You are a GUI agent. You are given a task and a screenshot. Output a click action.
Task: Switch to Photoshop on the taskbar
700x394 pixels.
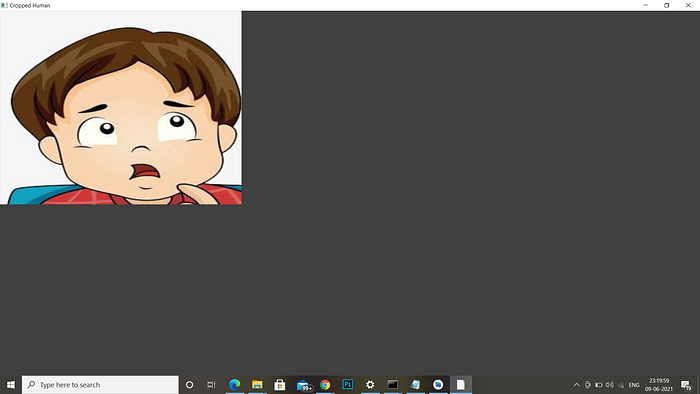(x=347, y=384)
